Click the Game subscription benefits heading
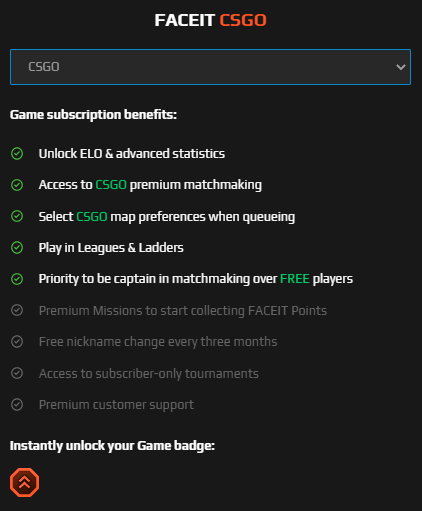422x511 pixels. tap(93, 115)
